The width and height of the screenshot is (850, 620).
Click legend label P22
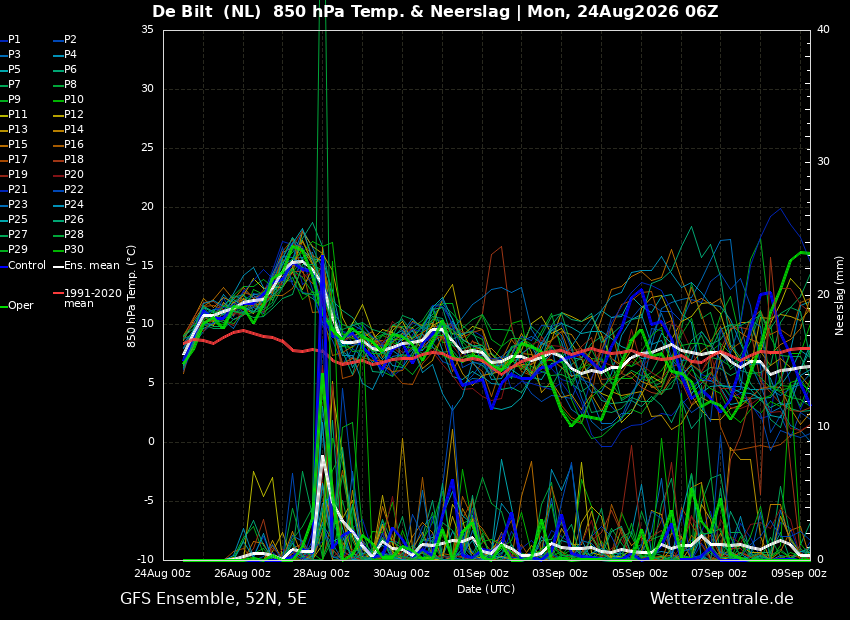pos(74,189)
